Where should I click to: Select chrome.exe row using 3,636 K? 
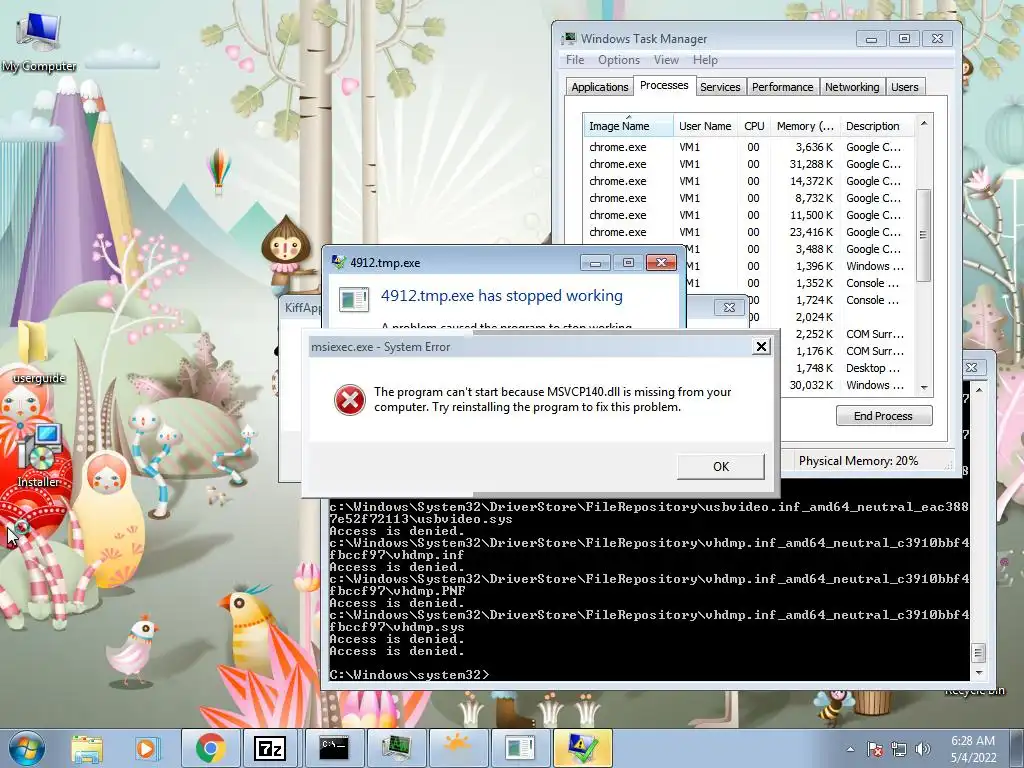(748, 147)
